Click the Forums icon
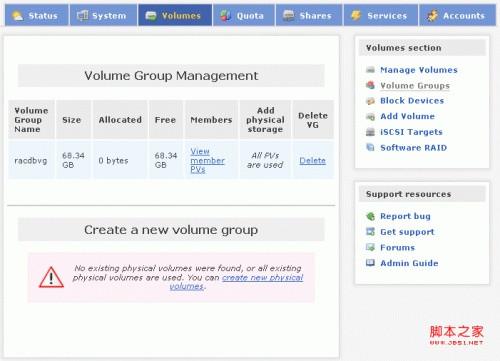This screenshot has width=500, height=361. pyautogui.click(x=370, y=247)
